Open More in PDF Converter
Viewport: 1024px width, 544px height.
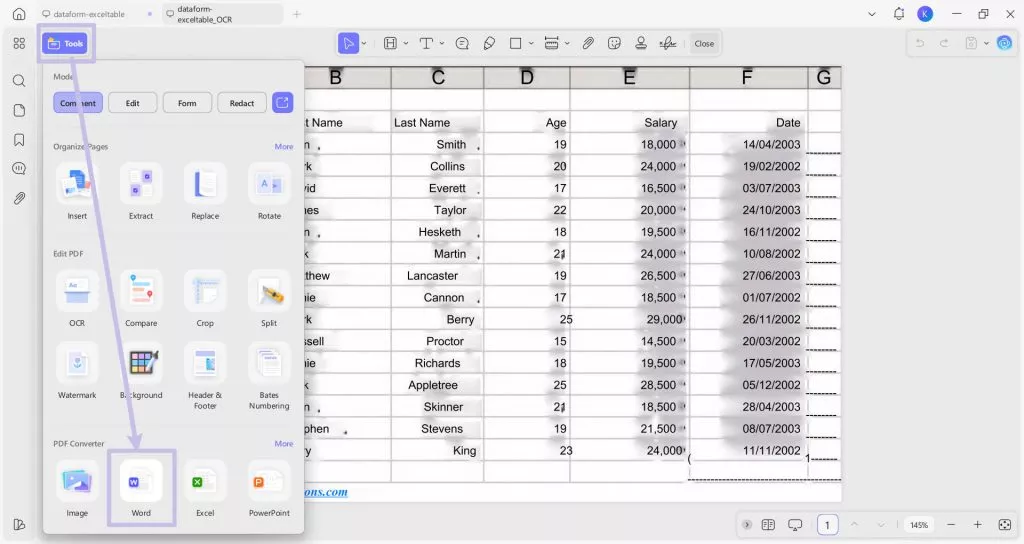[x=283, y=443]
